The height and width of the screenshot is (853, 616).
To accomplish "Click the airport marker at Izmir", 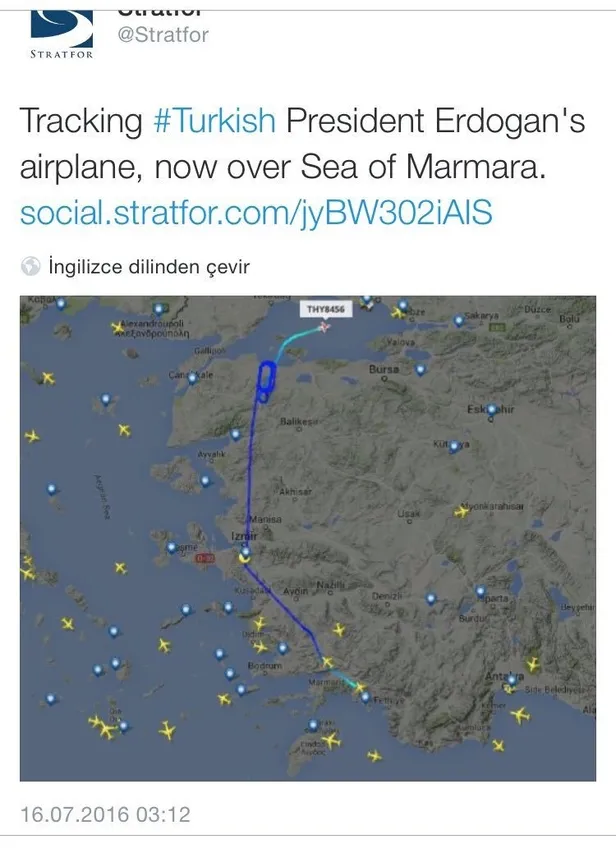I will point(243,550).
